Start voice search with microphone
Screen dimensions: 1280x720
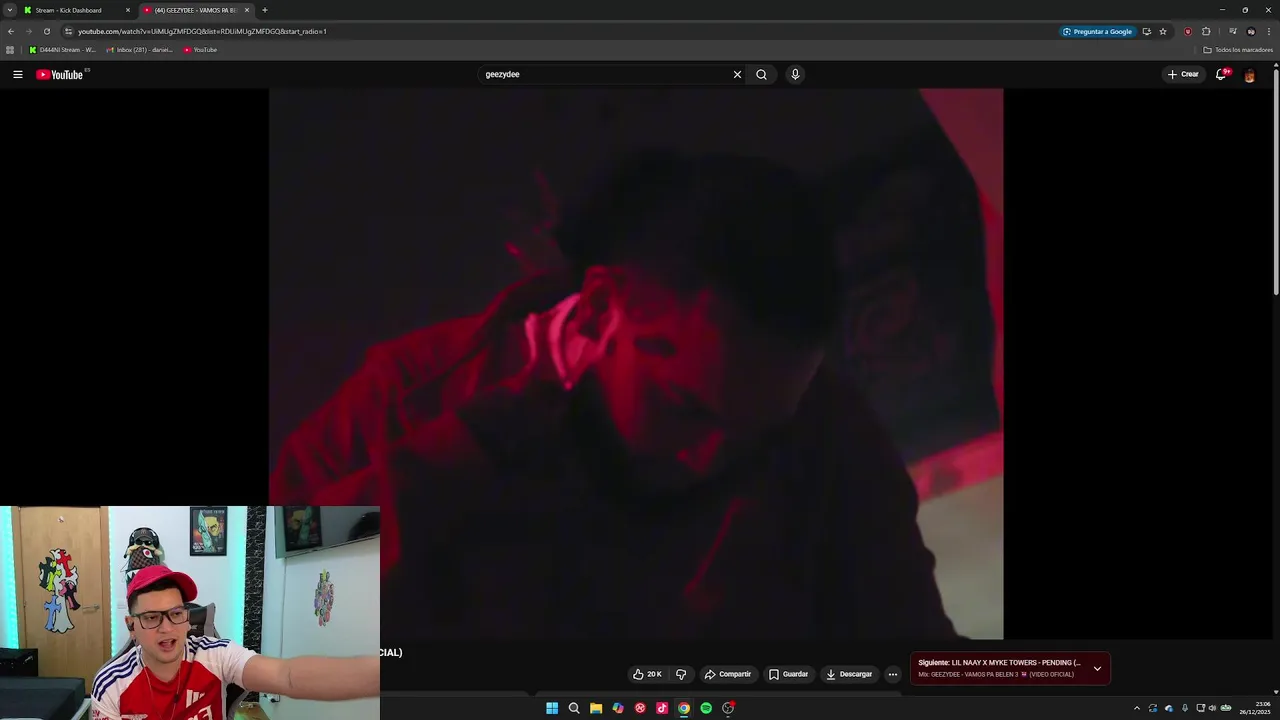point(795,74)
